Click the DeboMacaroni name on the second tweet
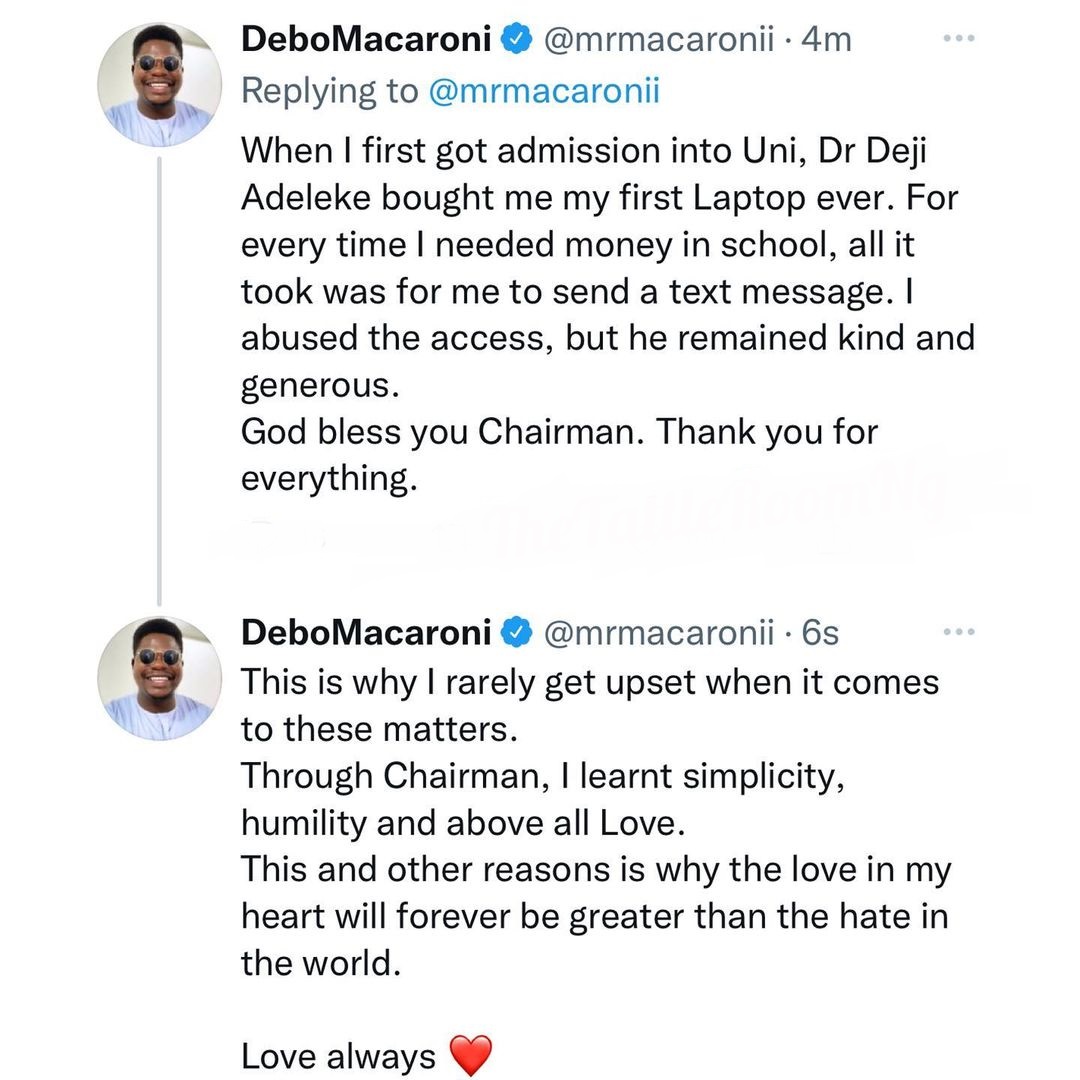The height and width of the screenshot is (1080, 1080). click(366, 632)
